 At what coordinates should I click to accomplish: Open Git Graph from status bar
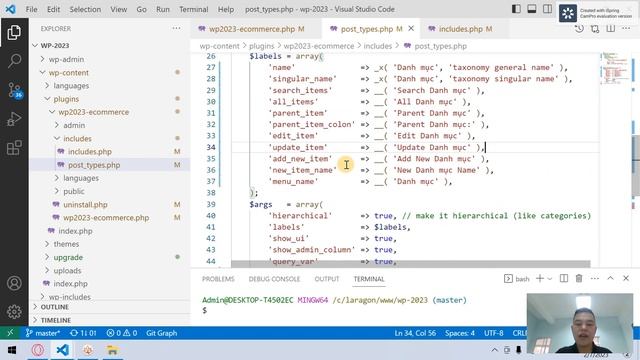(x=162, y=333)
